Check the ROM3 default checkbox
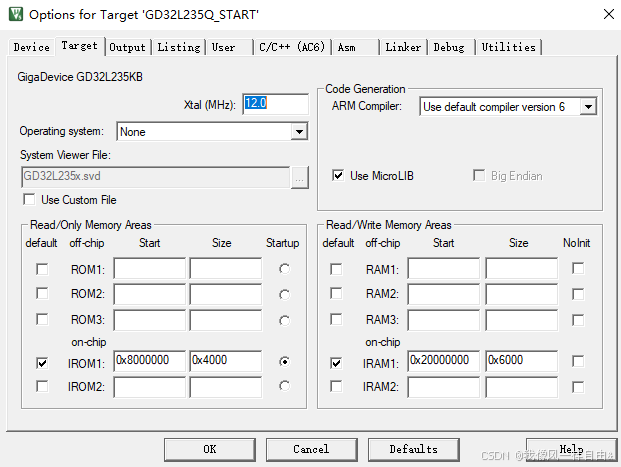Screen dimensions: 621x467 pyautogui.click(x=42, y=319)
